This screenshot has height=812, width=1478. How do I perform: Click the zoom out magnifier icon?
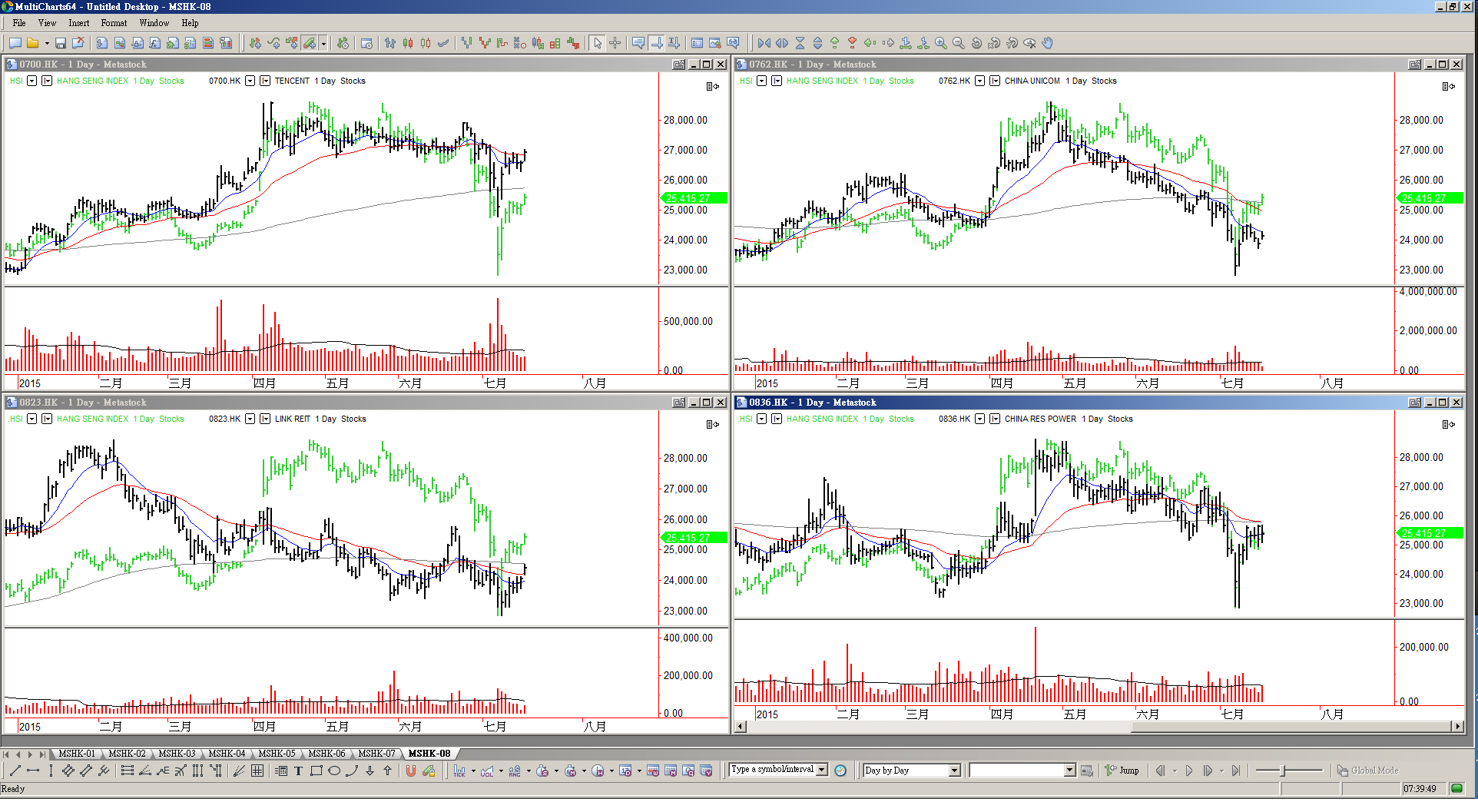point(958,44)
